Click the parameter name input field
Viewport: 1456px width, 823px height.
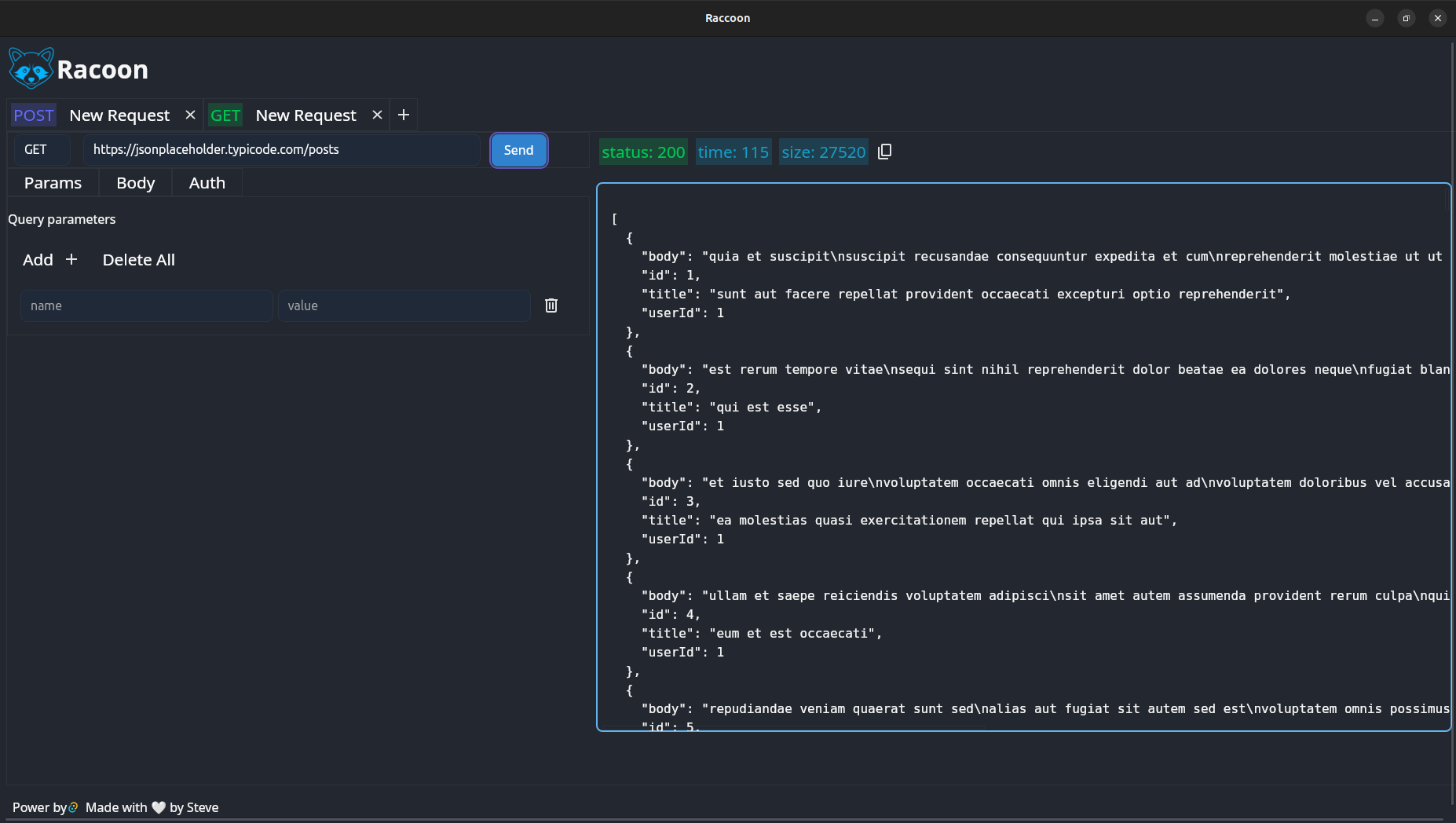[146, 306]
